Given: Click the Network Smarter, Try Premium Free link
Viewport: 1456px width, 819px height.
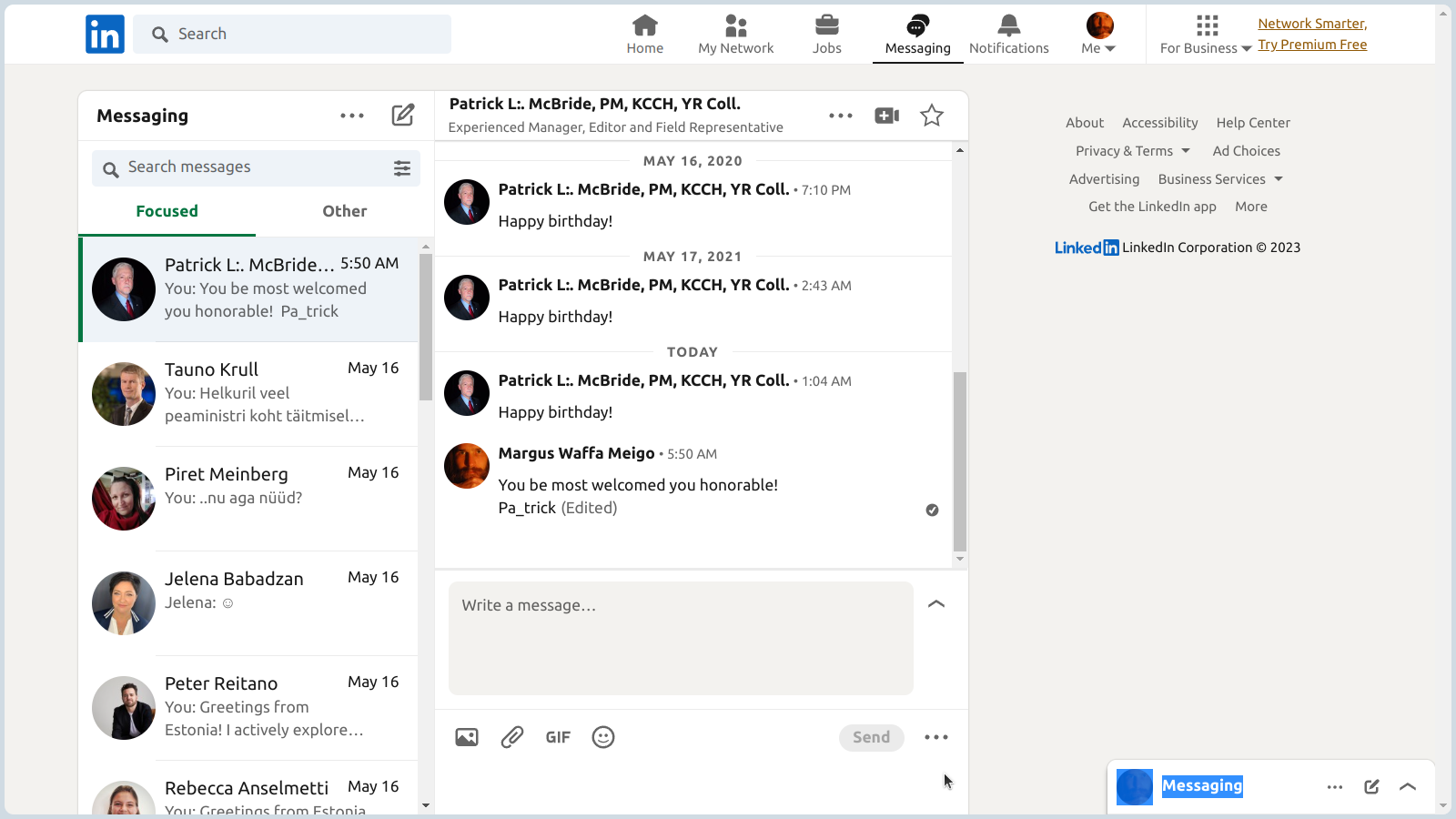Looking at the screenshot, I should tap(1312, 34).
